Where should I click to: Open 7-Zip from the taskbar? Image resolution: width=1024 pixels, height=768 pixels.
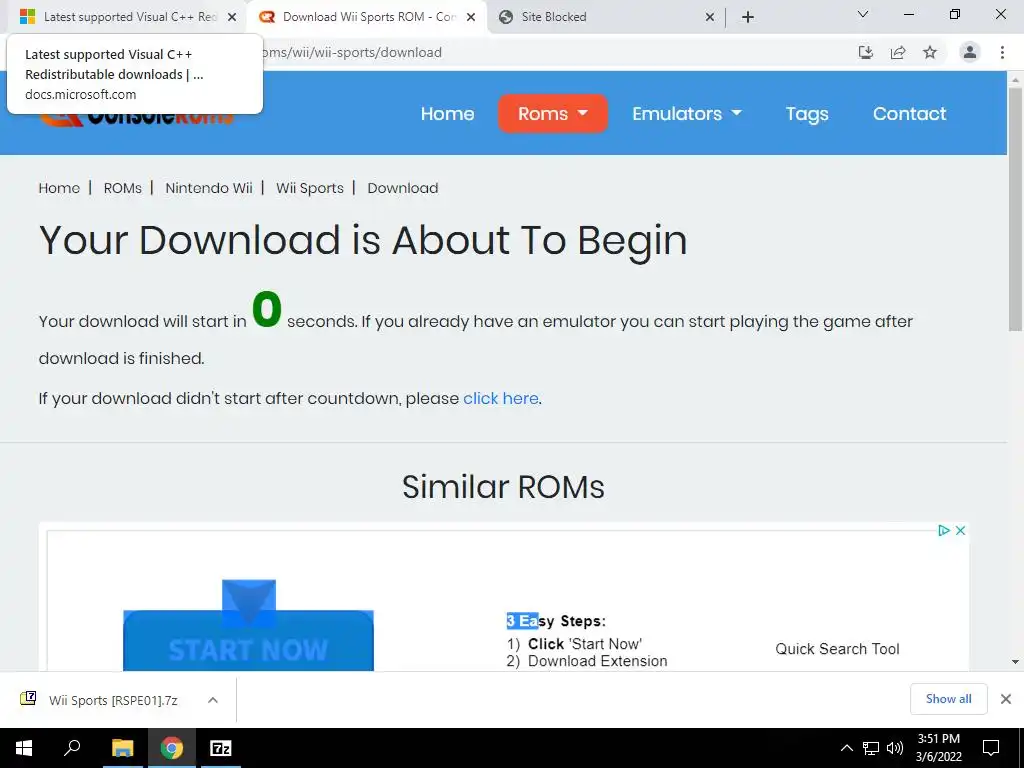[x=221, y=748]
